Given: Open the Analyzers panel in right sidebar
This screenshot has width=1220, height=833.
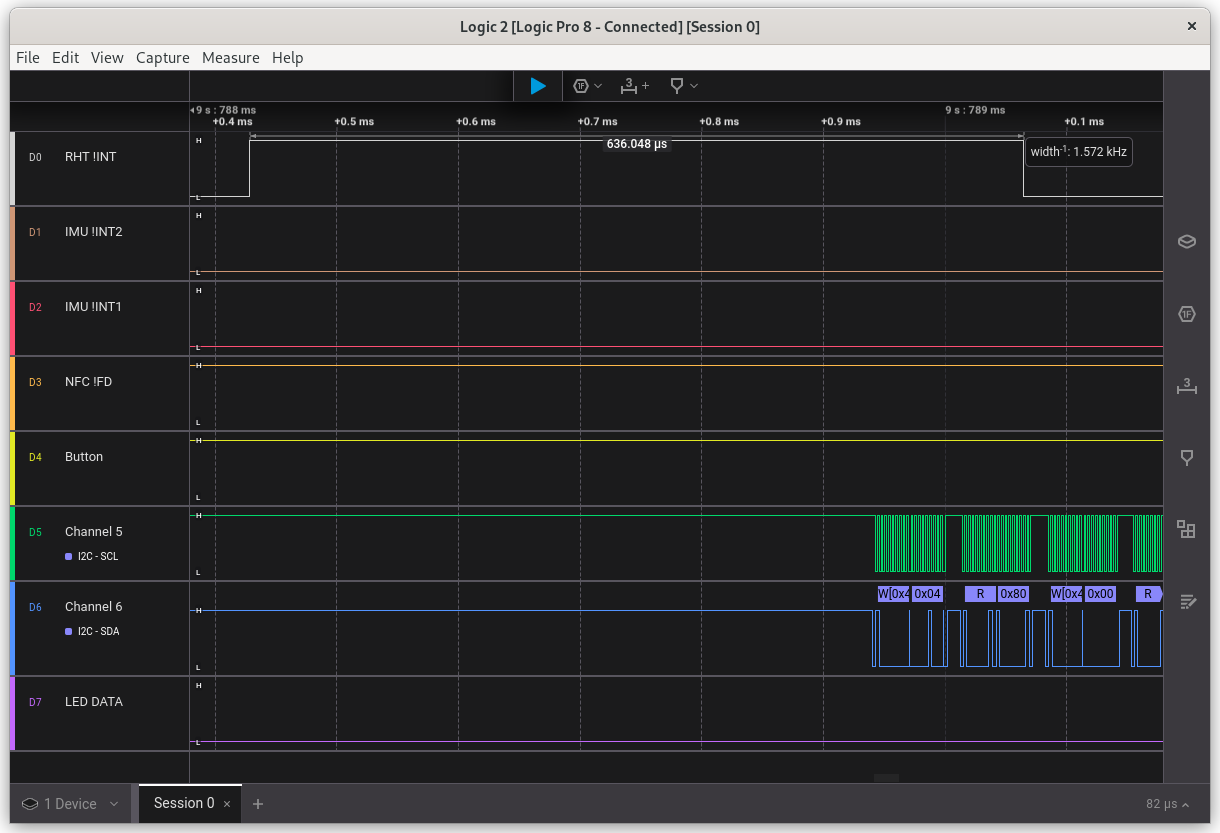Looking at the screenshot, I should click(1187, 314).
